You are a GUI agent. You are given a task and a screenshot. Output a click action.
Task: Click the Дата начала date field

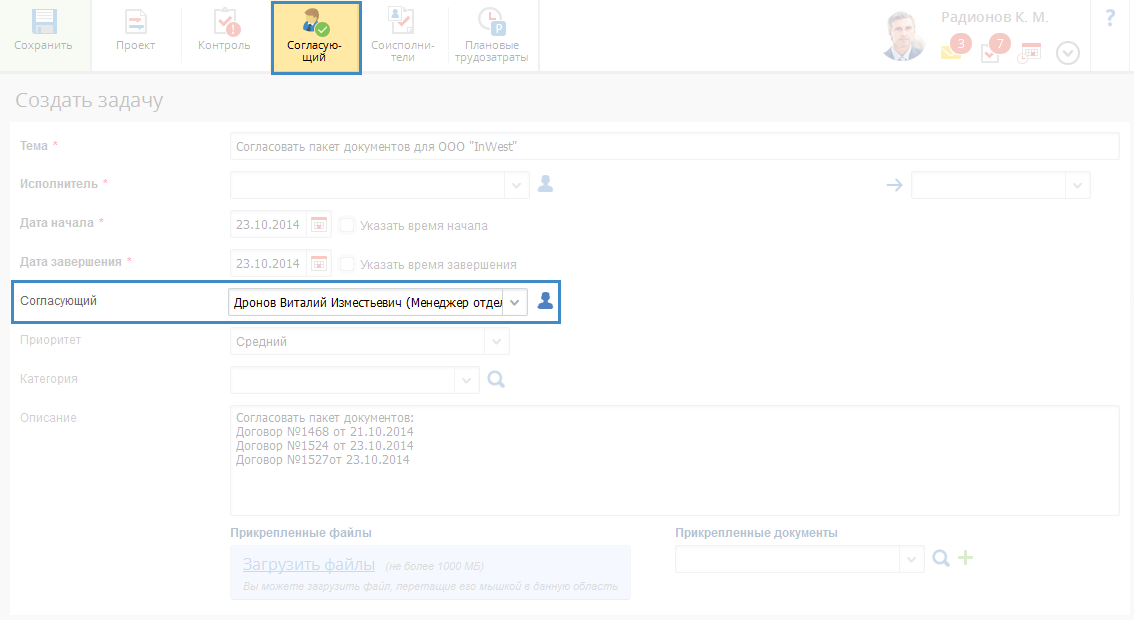(268, 224)
